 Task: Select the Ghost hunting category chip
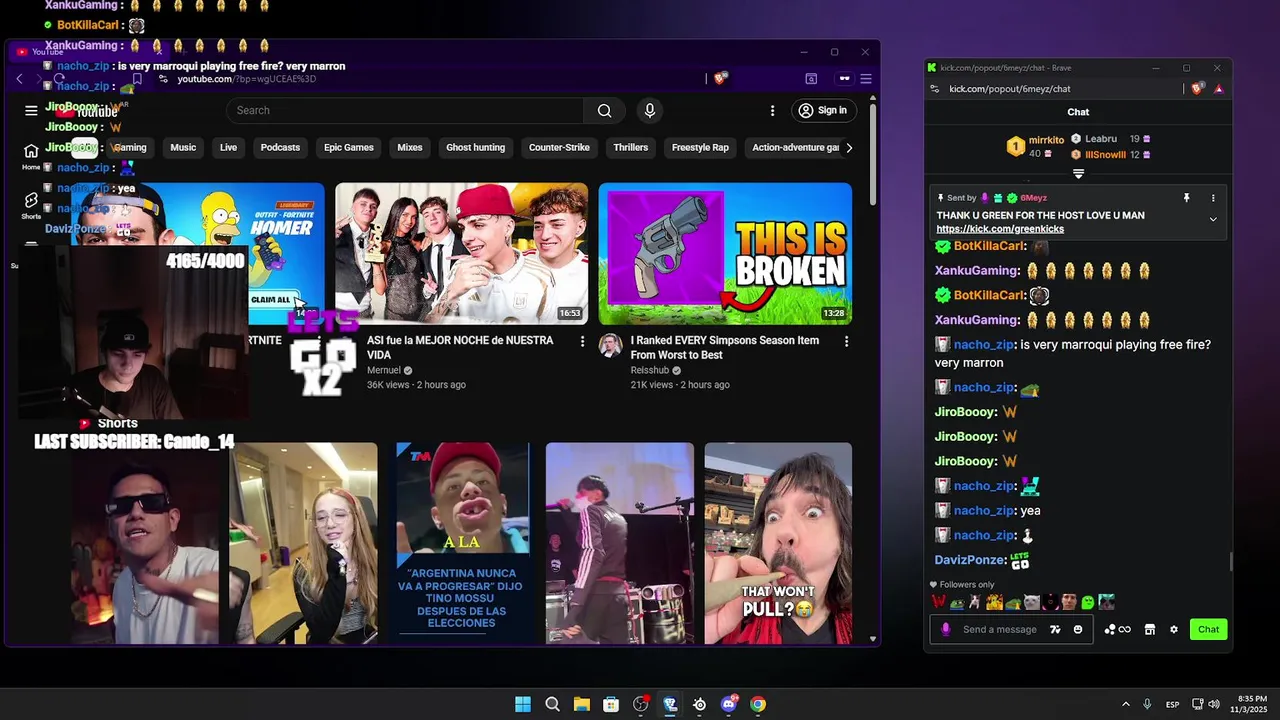475,147
